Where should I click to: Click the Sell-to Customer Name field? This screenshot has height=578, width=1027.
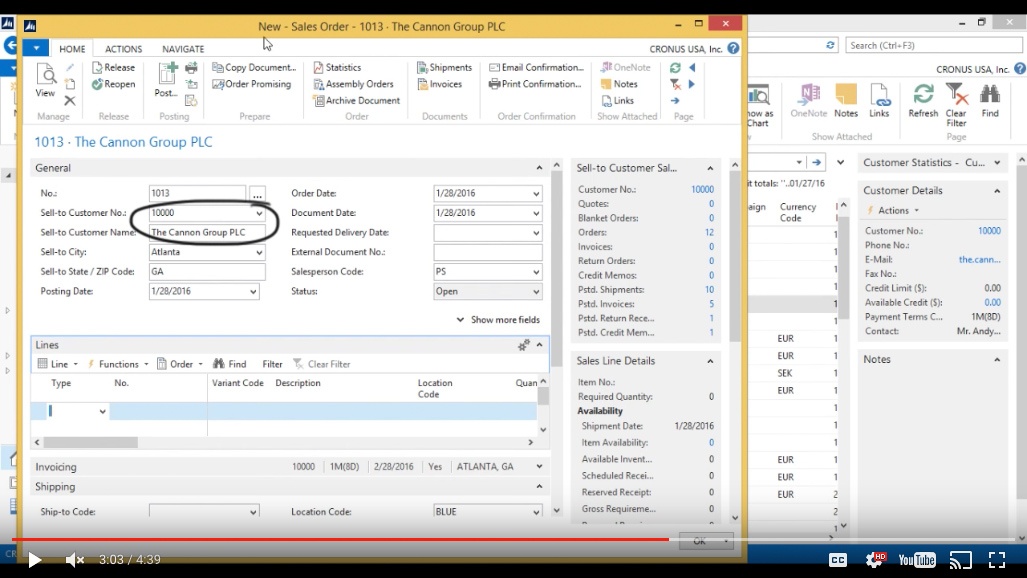208,233
